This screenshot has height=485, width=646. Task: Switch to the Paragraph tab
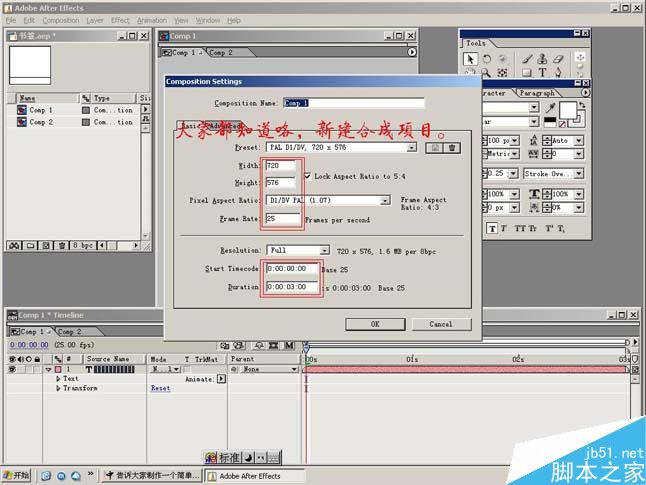tap(537, 93)
